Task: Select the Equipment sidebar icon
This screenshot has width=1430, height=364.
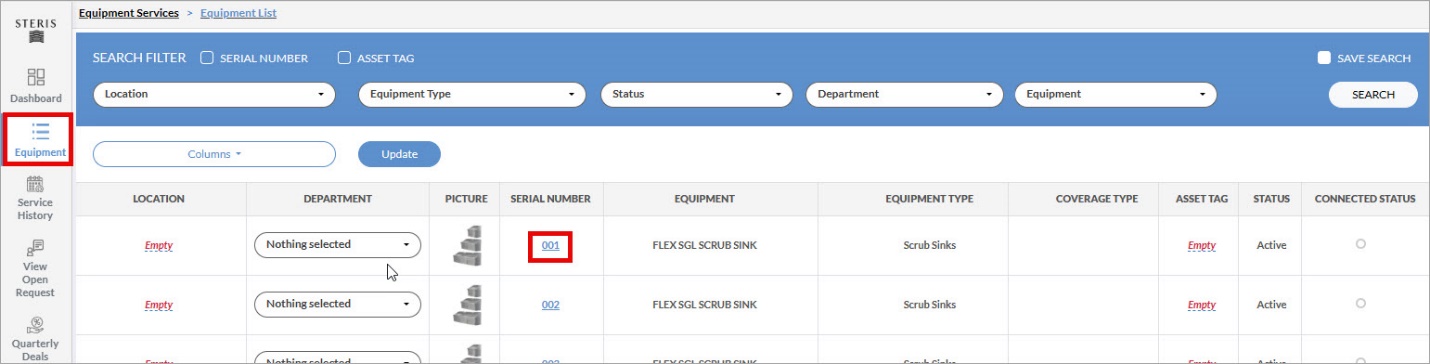Action: pos(40,140)
